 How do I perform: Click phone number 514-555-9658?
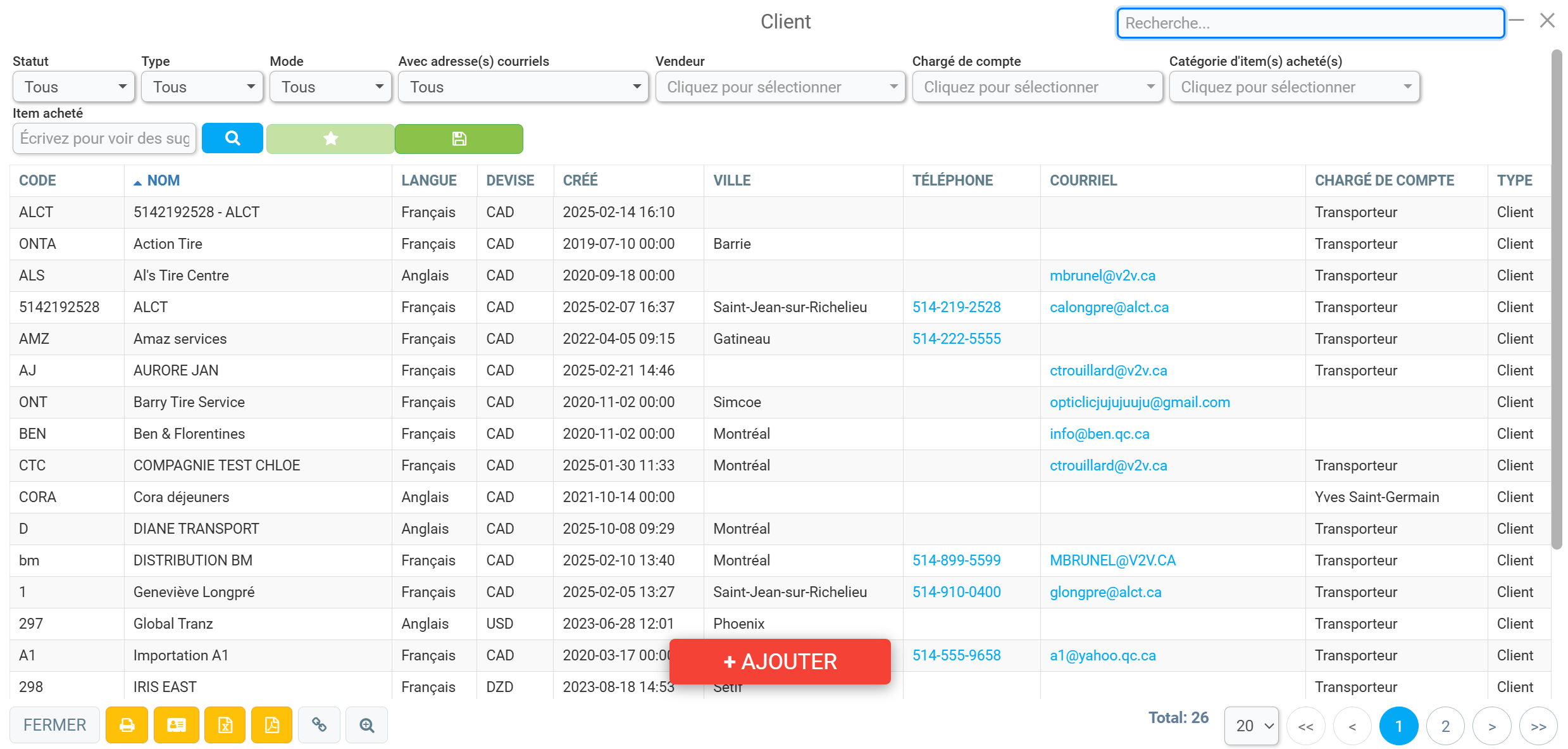point(956,655)
